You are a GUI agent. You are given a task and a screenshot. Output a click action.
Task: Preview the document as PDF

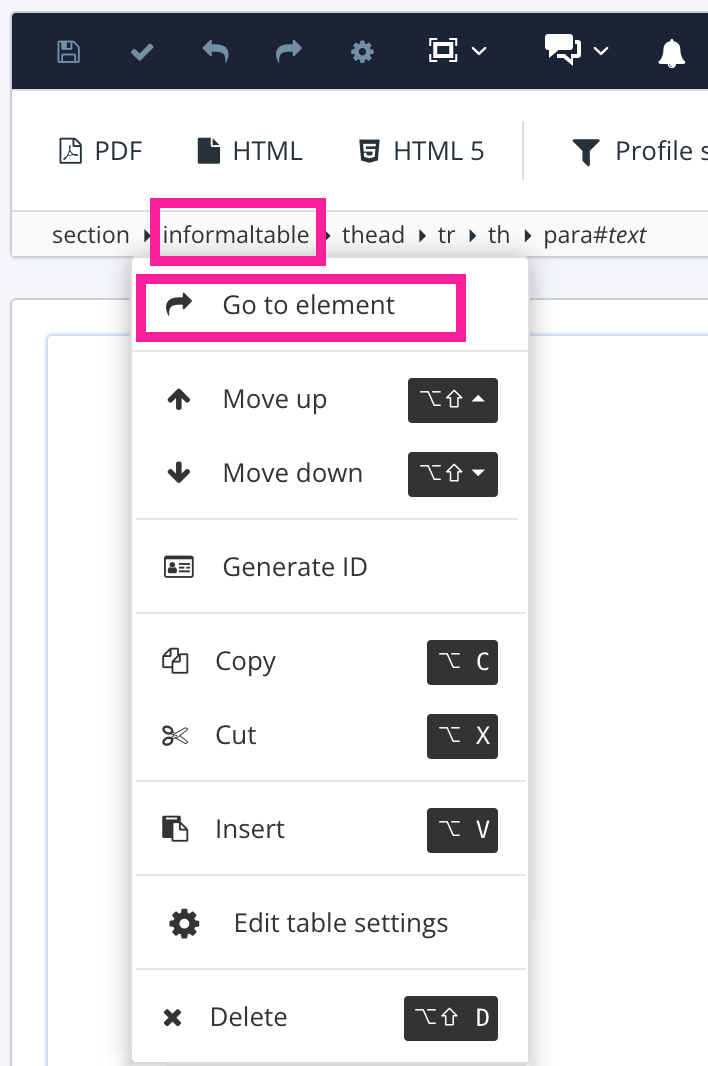[100, 150]
